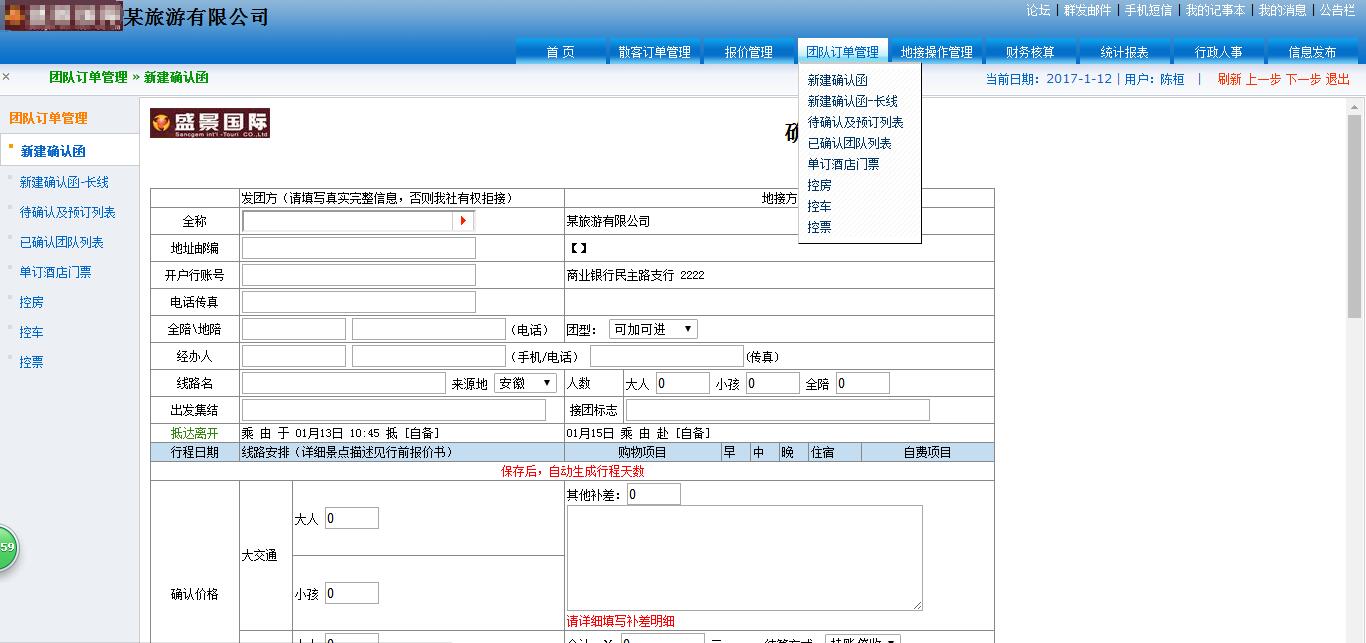Open the 来源地 dropdown showing 安徽

tap(525, 383)
